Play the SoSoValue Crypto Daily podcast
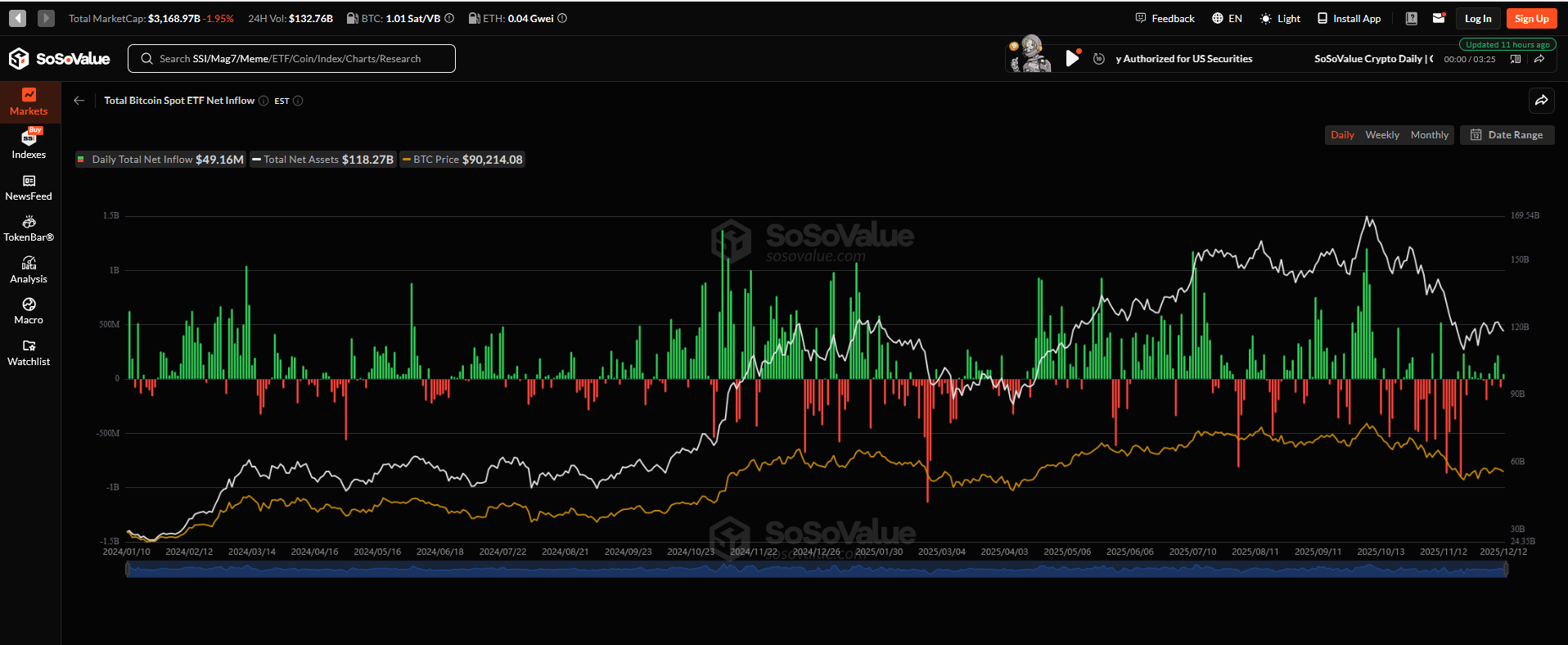Viewport: 1568px width, 645px height. pos(1072,58)
